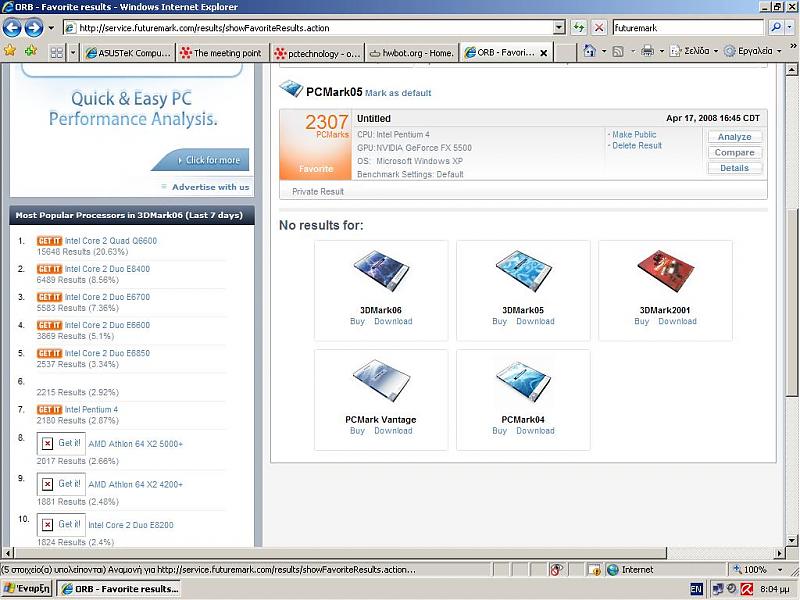Screen dimensions: 800x600
Task: Click the EN language indicator in tray
Action: click(696, 589)
